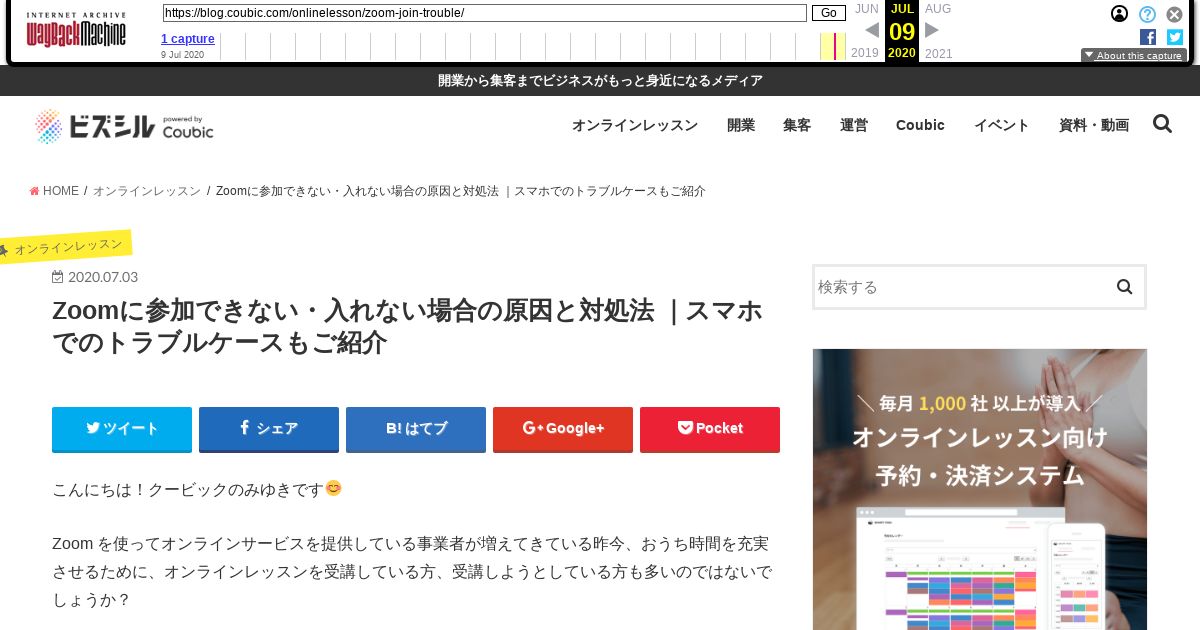Select year 2019 in Wayback
1200x630 pixels.
(x=865, y=53)
